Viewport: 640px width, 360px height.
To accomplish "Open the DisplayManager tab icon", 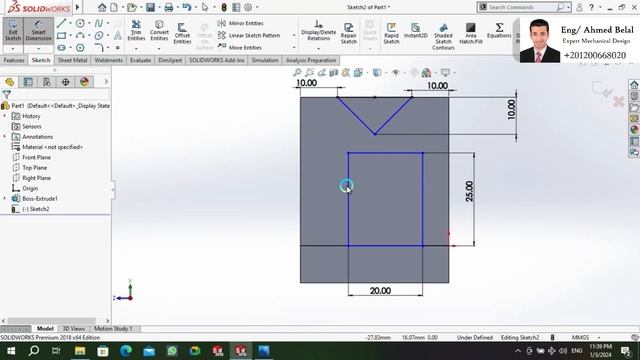I will tap(84, 82).
